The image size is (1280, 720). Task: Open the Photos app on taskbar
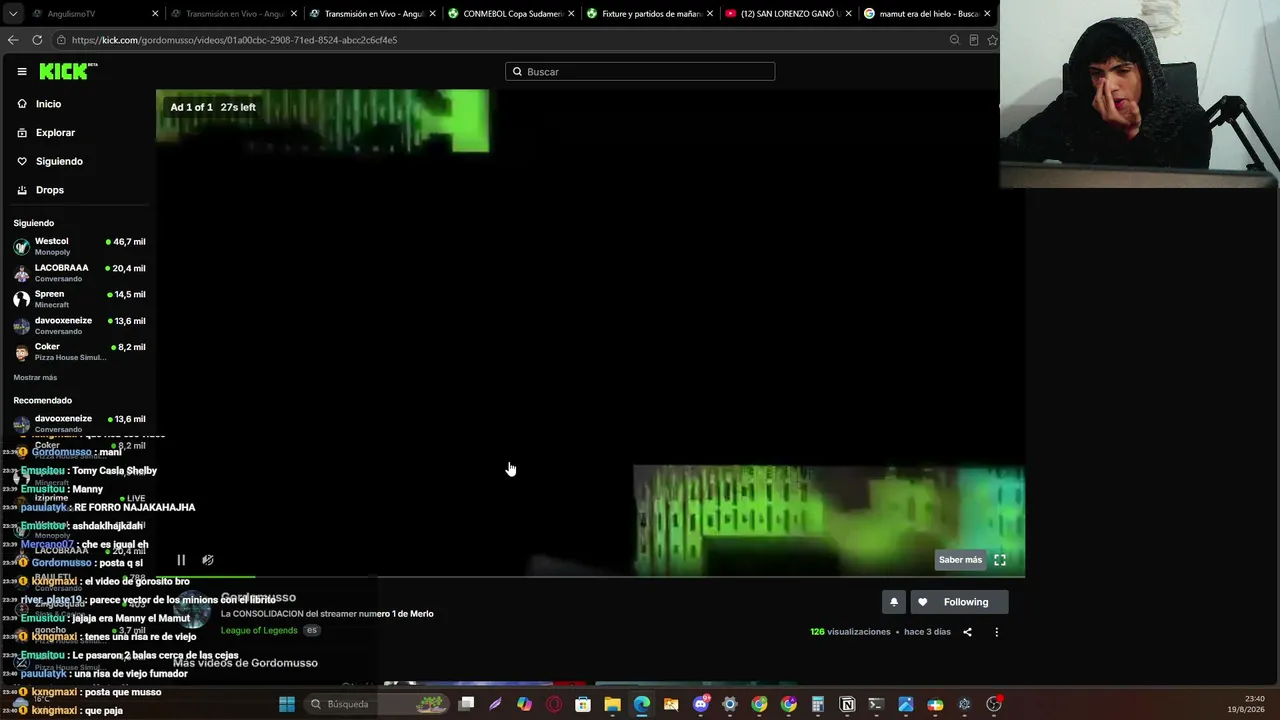pos(906,704)
